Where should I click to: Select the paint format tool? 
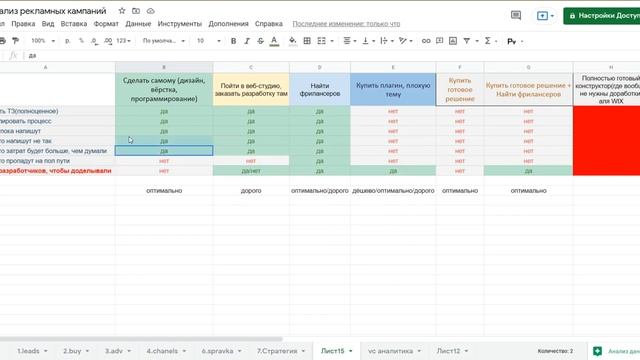16,41
